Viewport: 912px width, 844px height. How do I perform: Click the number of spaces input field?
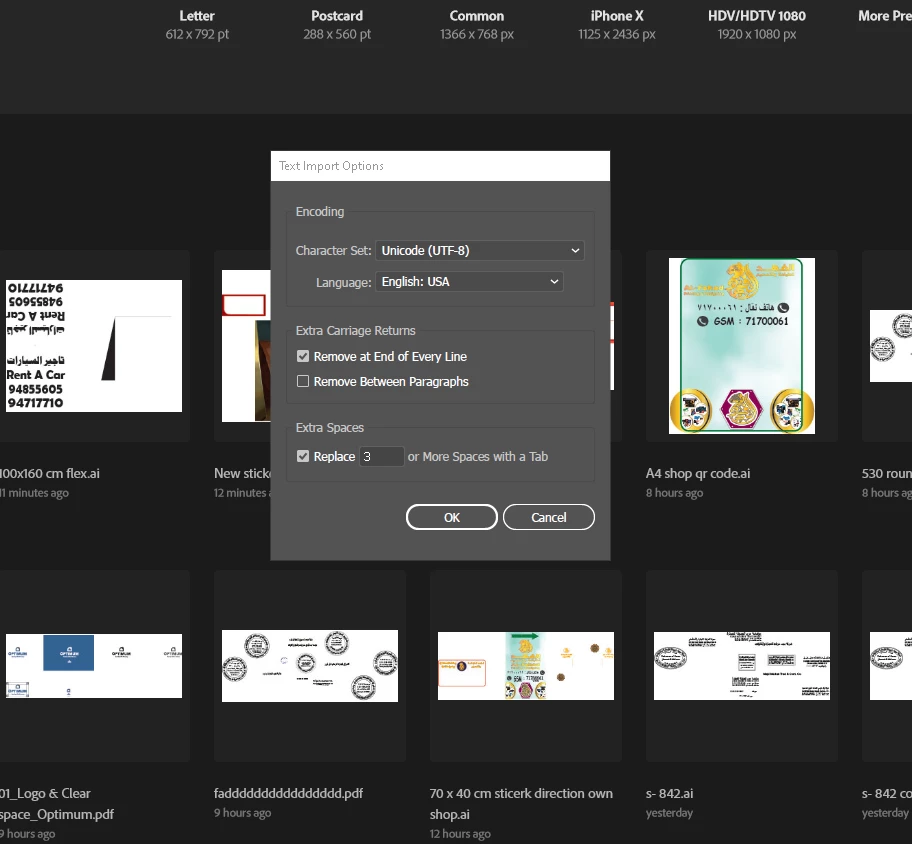[x=382, y=457]
